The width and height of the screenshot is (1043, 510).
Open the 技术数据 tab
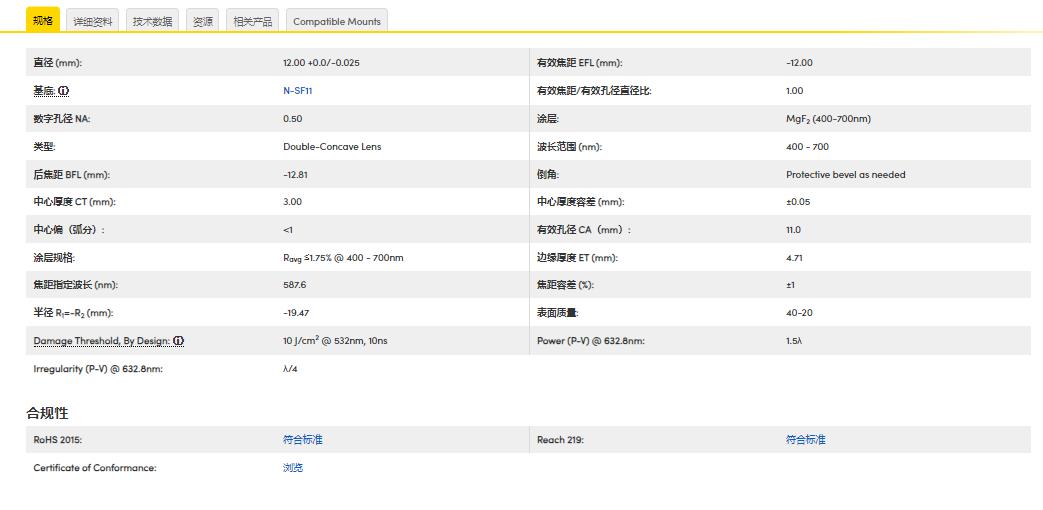tap(153, 21)
